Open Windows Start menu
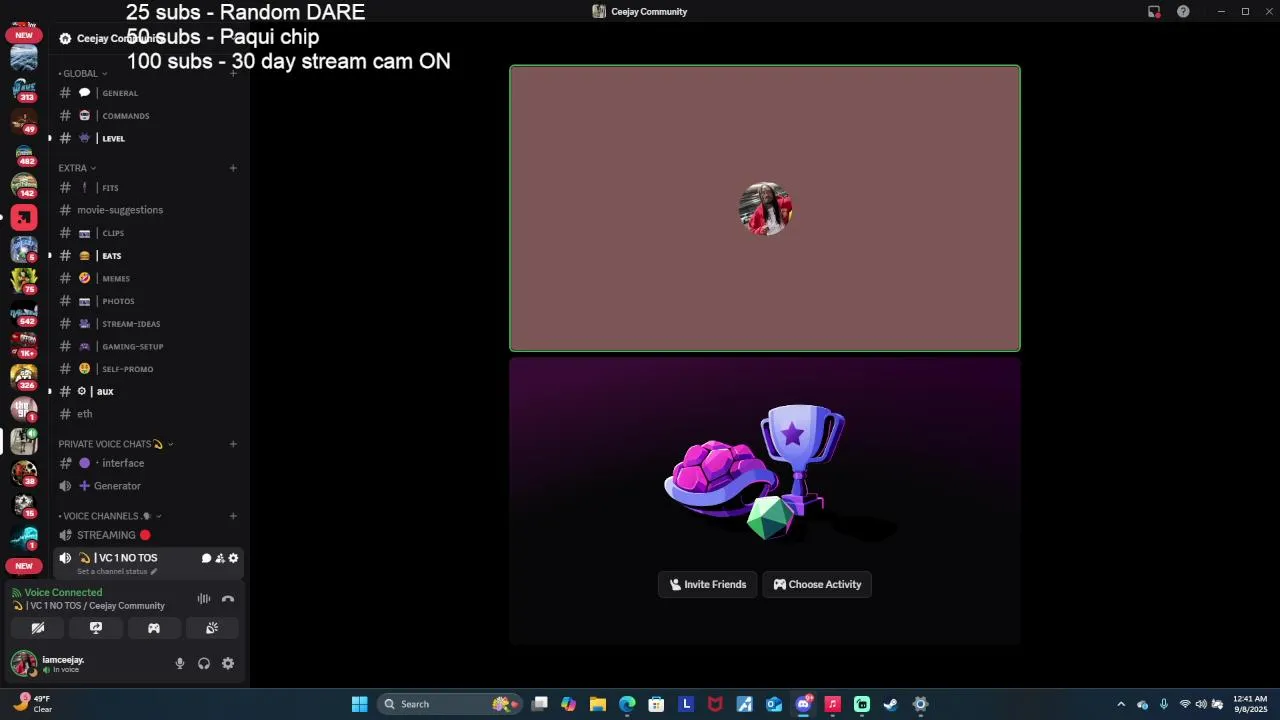The height and width of the screenshot is (720, 1280). [x=359, y=704]
